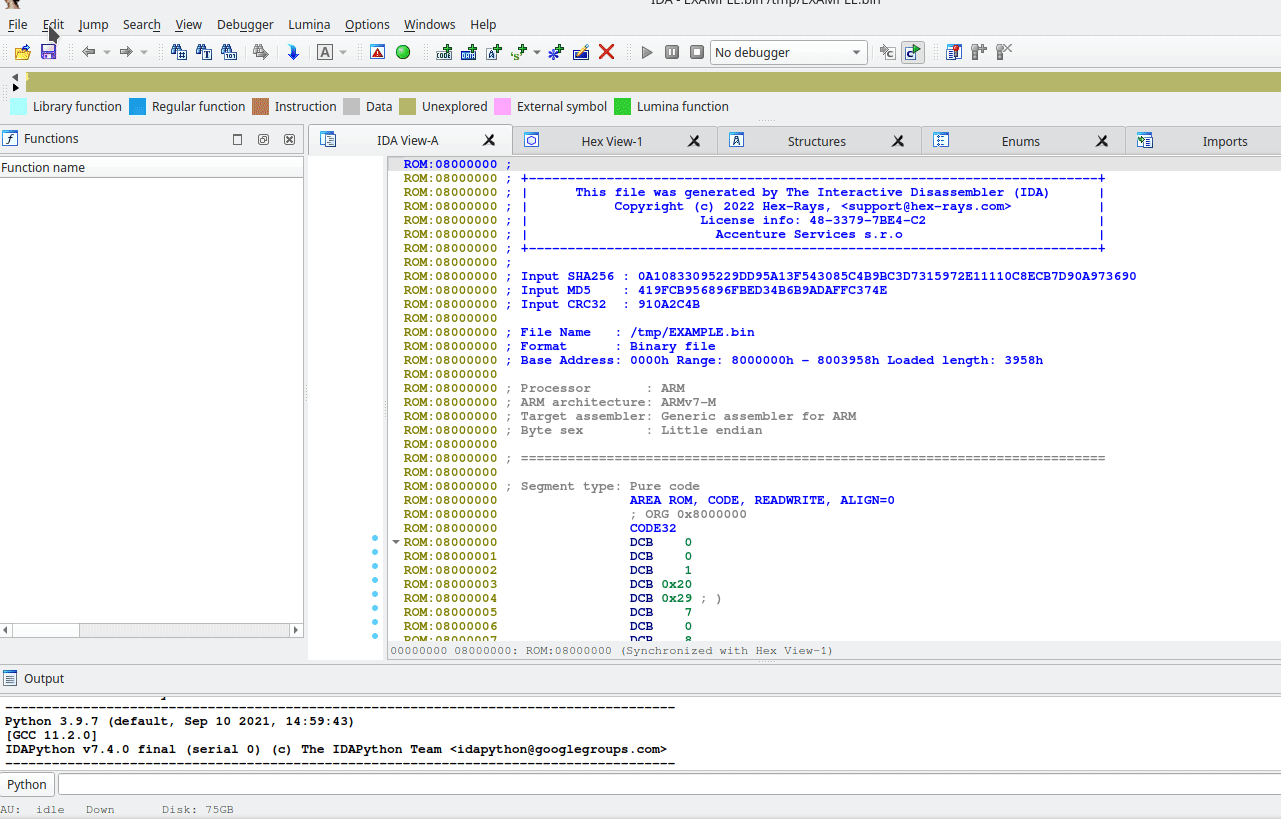This screenshot has width=1281, height=819.
Task: Click the red X delete icon
Action: click(606, 52)
